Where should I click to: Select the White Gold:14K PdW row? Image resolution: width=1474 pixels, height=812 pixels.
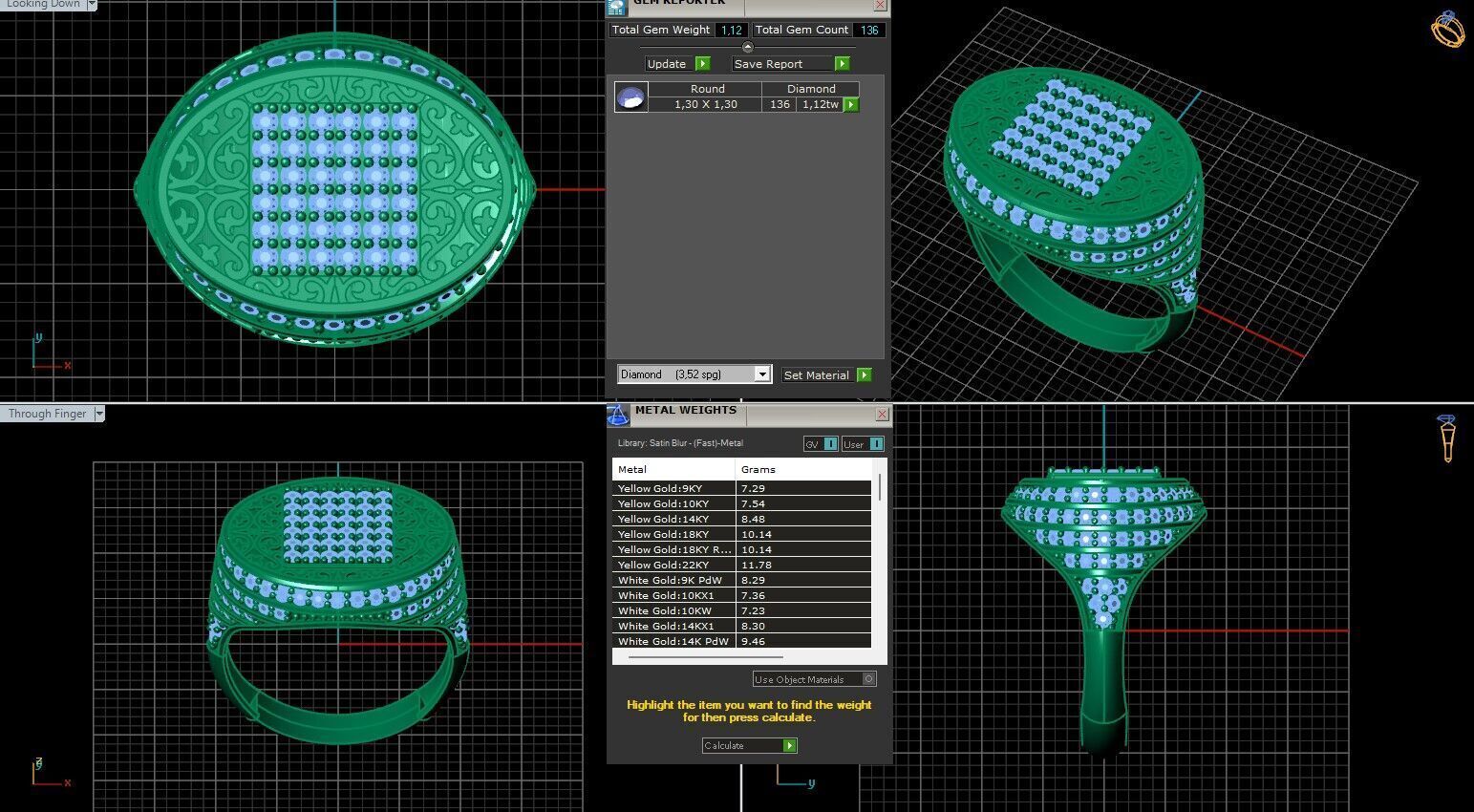[x=742, y=641]
